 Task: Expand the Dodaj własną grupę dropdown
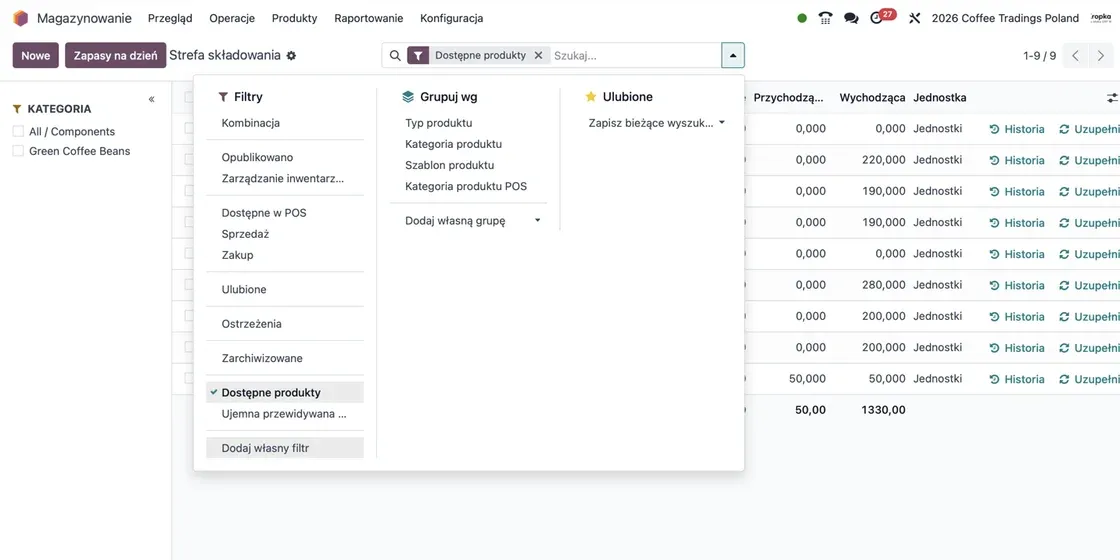coord(469,221)
